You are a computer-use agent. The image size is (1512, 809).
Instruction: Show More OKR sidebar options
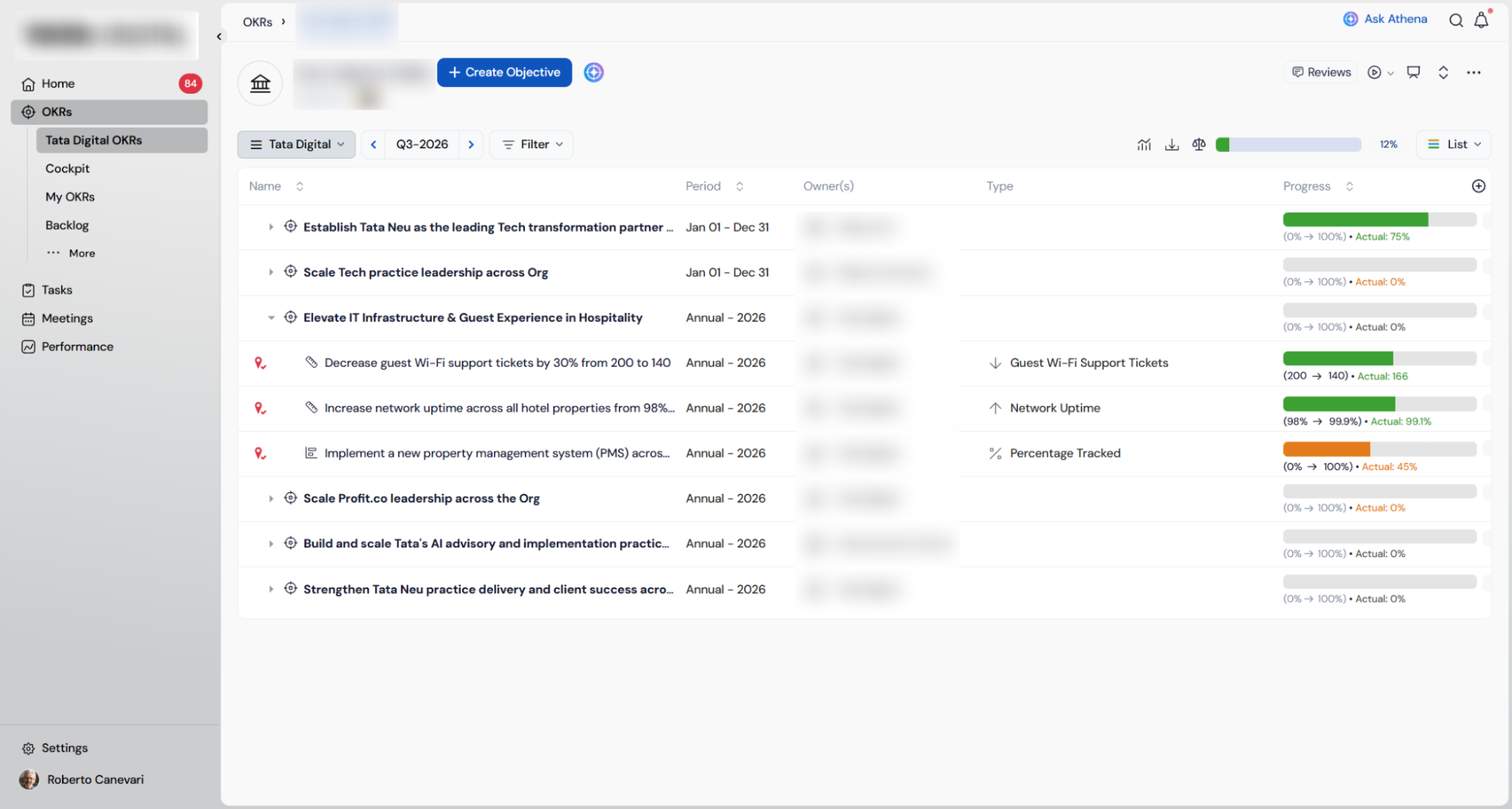click(x=71, y=253)
